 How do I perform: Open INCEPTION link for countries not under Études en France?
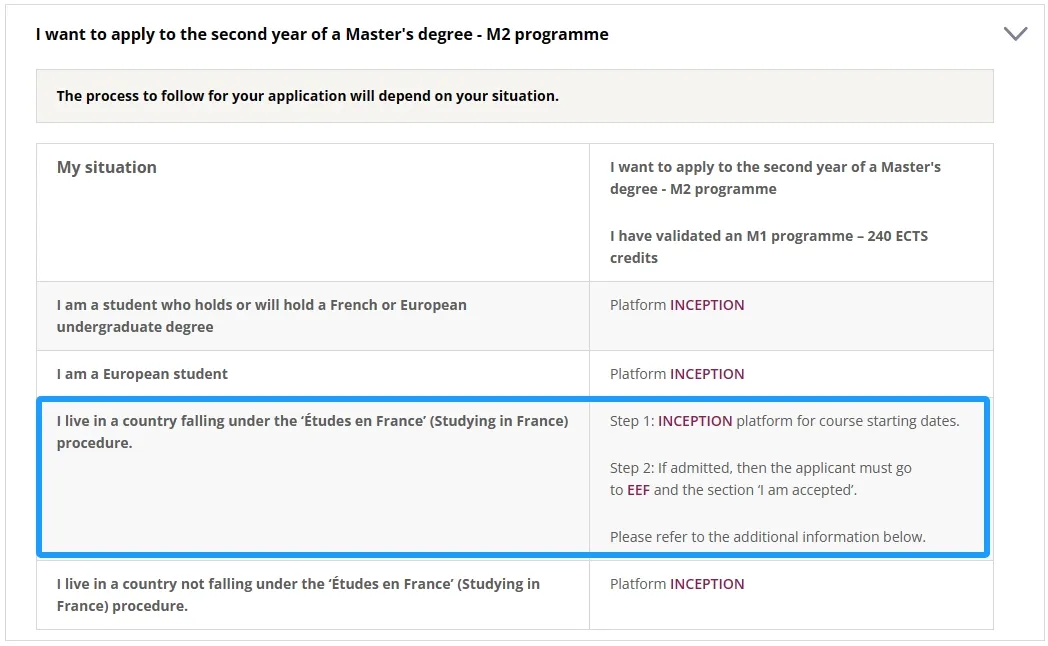707,584
